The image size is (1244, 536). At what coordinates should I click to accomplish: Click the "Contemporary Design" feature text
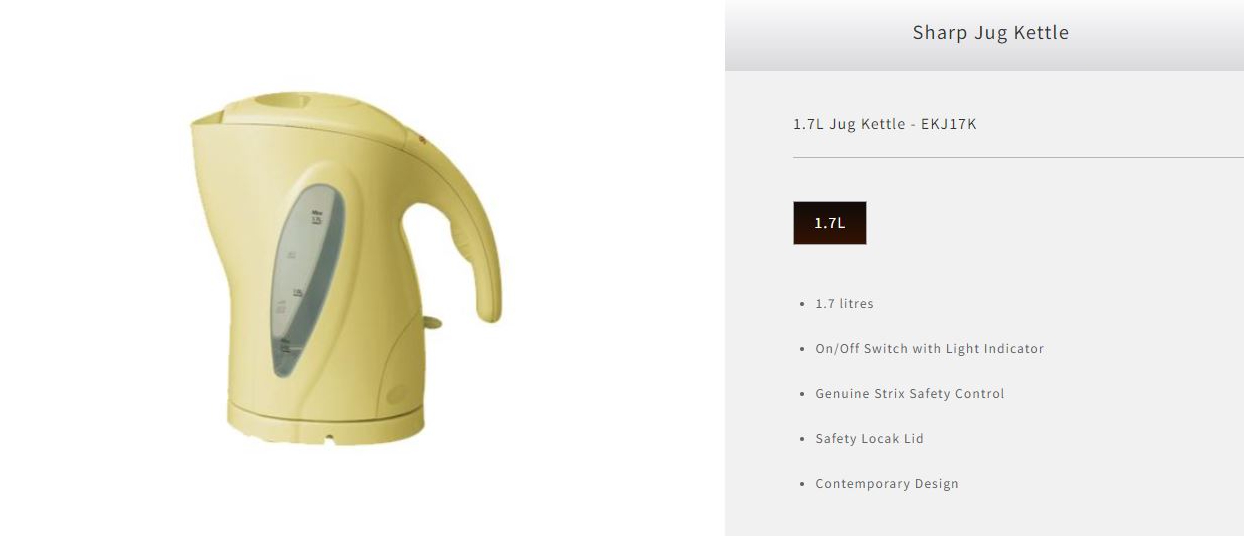pyautogui.click(x=886, y=484)
